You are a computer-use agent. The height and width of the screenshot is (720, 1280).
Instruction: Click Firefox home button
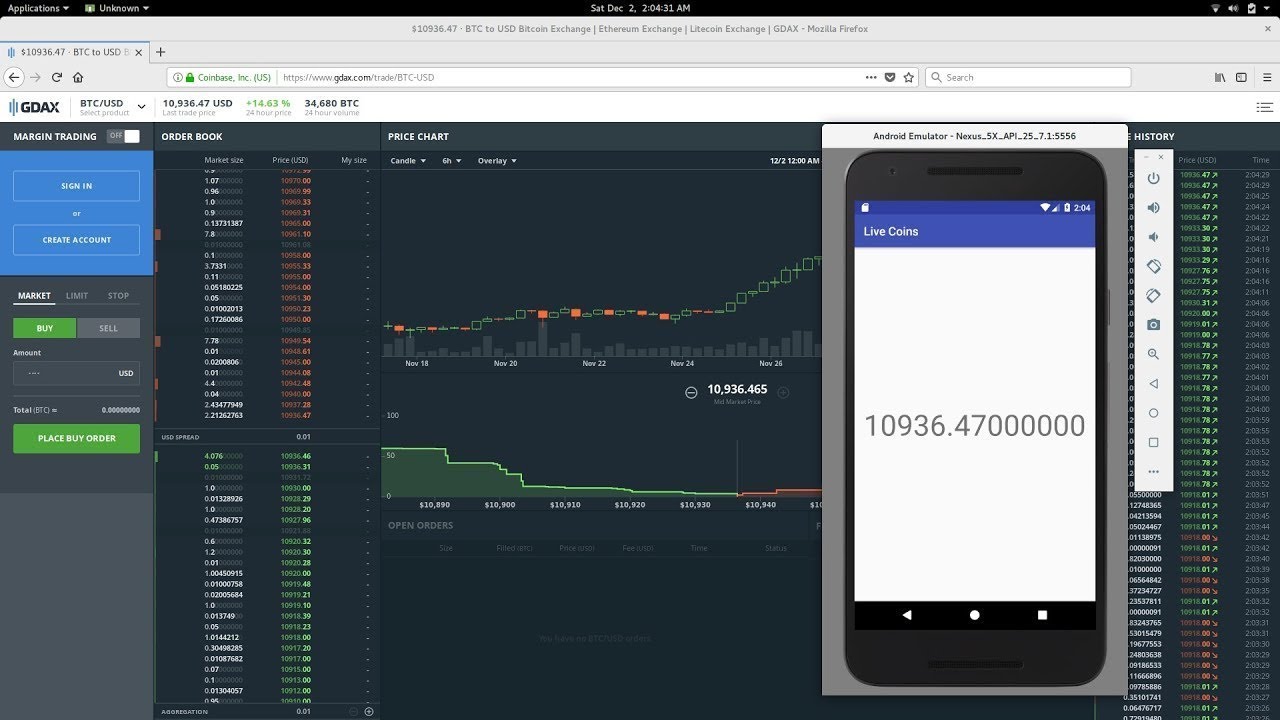pyautogui.click(x=78, y=77)
